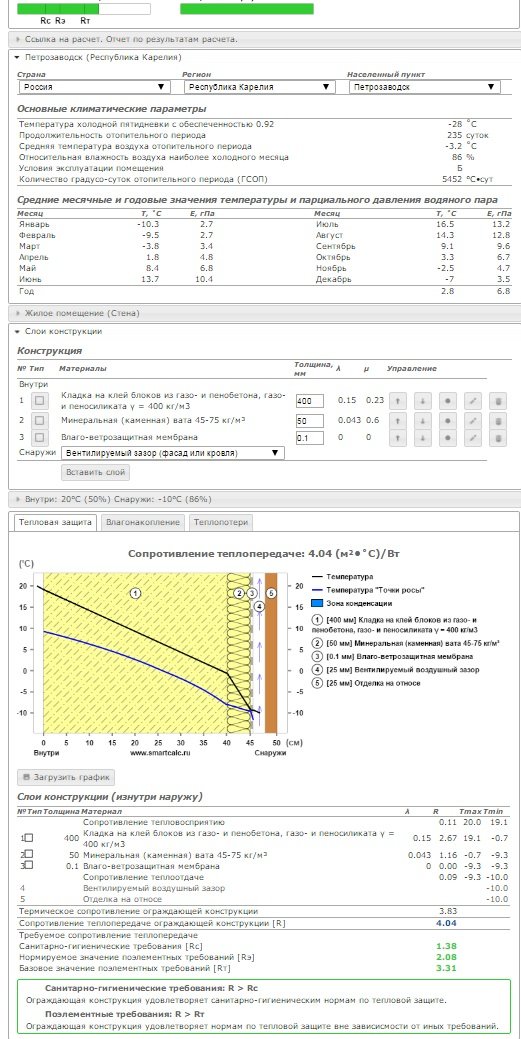521x1039 pixels.
Task: Delete layer 1 with the trash icon
Action: click(498, 401)
